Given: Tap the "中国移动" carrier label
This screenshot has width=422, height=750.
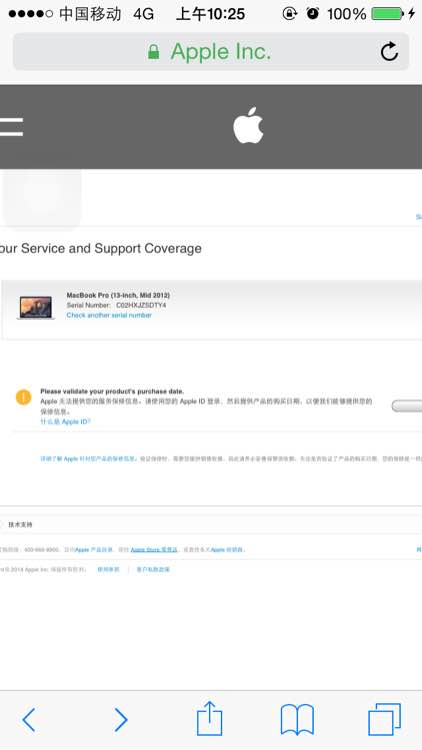Looking at the screenshot, I should 90,14.
